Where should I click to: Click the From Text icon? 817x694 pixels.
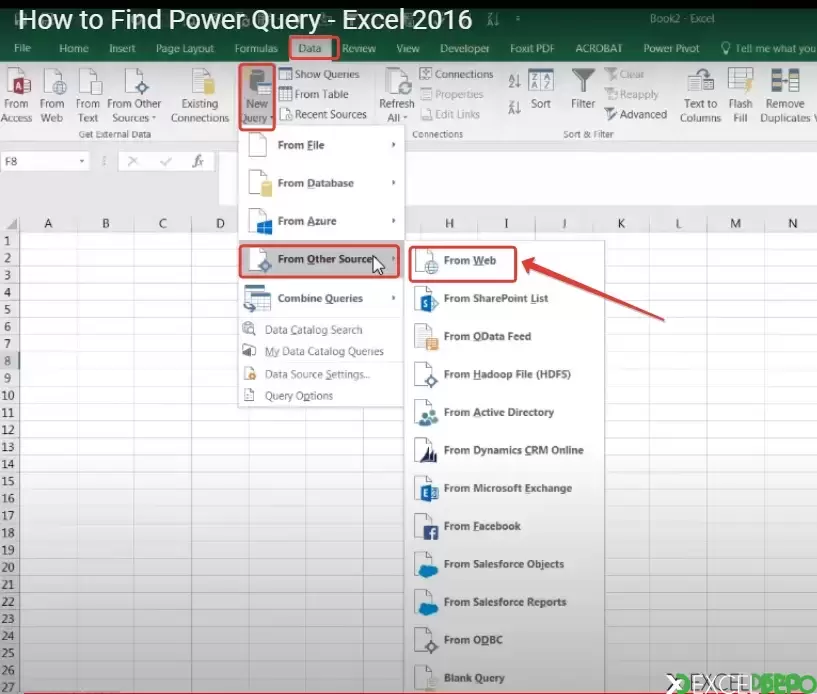click(x=88, y=81)
